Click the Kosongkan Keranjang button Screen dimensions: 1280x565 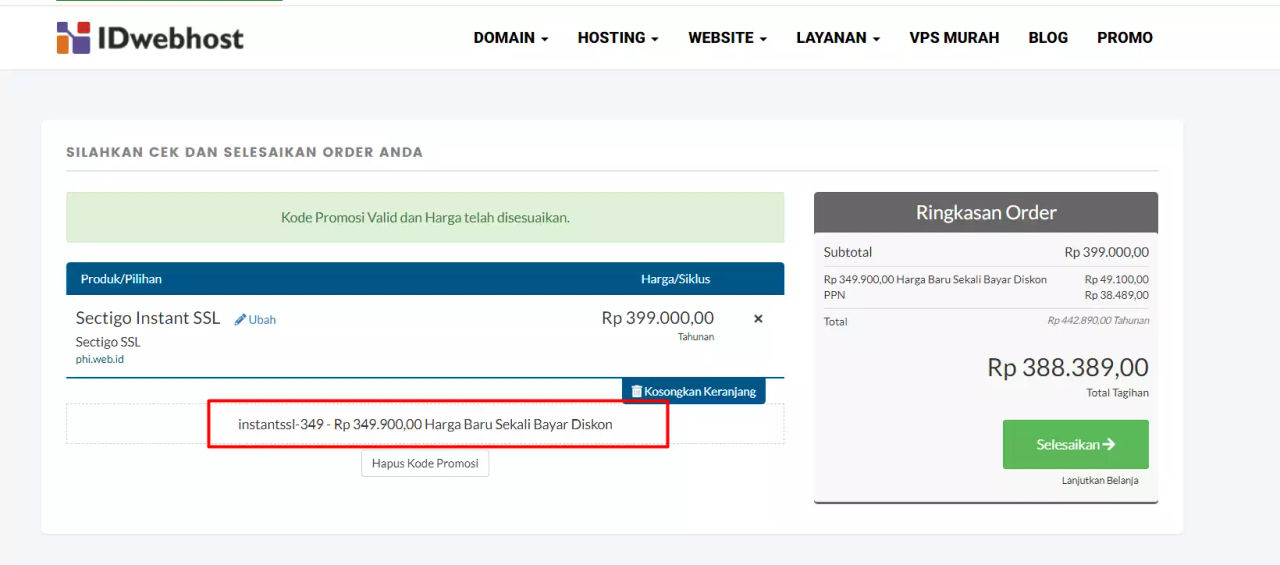[694, 391]
